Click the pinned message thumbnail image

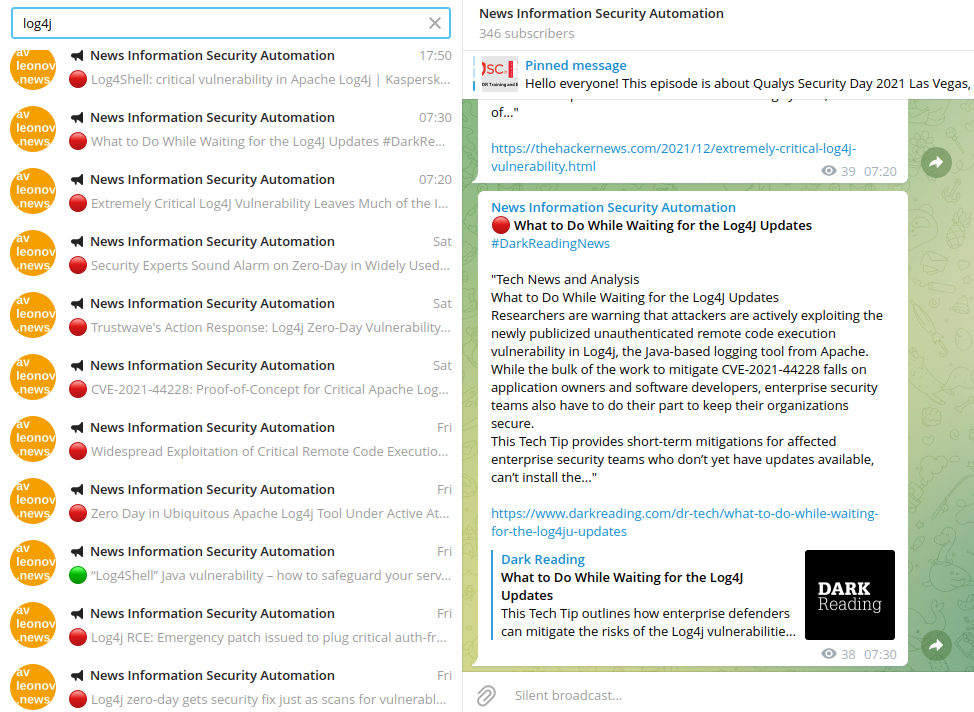499,75
